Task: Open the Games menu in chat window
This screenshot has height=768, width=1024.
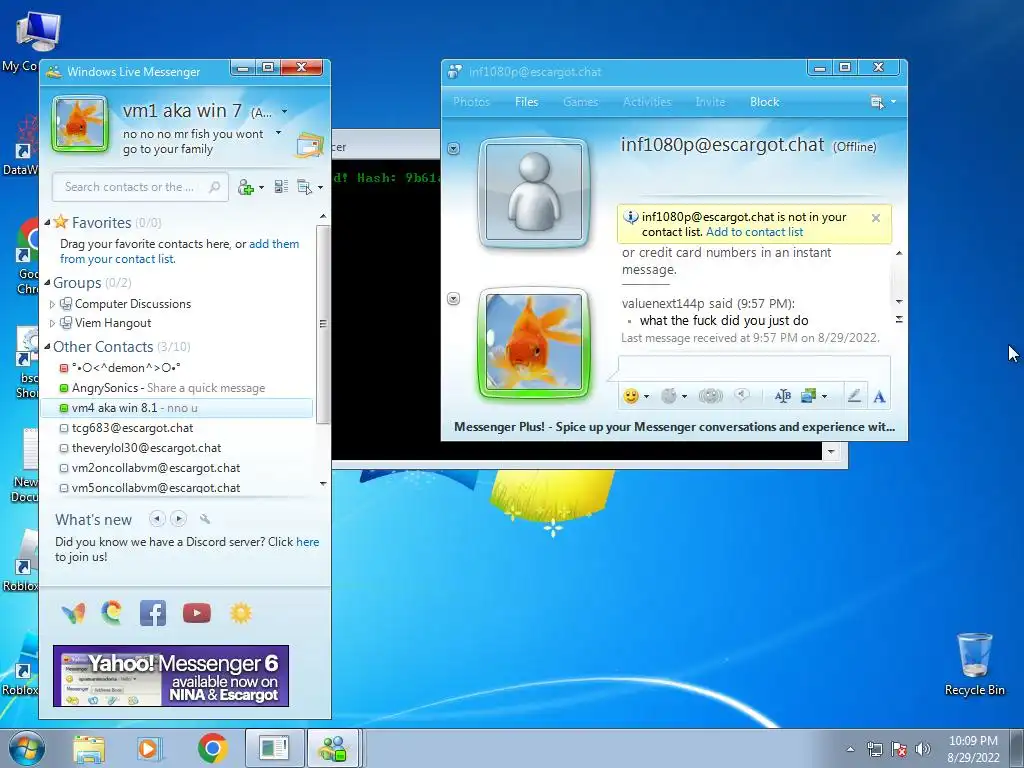Action: coord(580,102)
